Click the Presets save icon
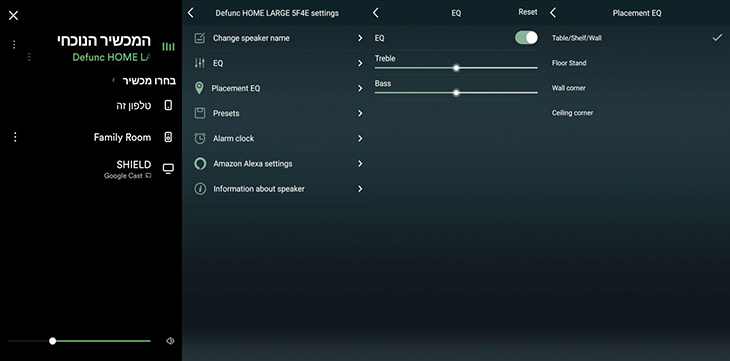 200,113
